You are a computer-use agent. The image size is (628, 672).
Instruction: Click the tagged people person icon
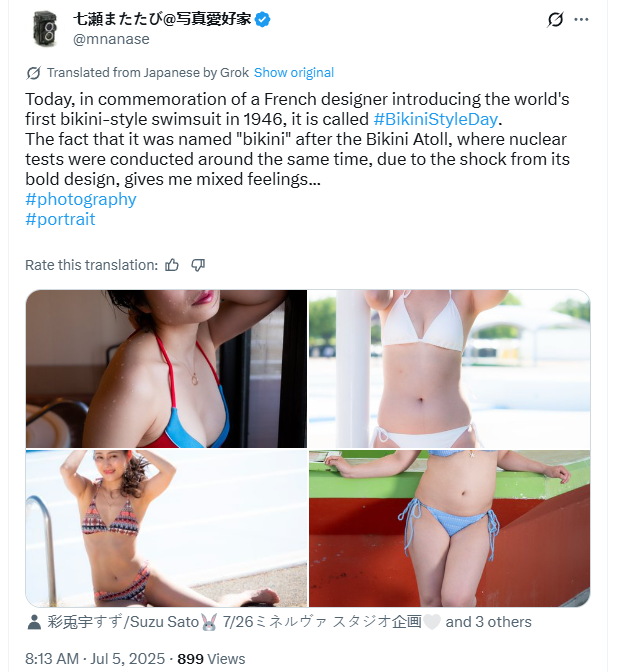tap(34, 622)
